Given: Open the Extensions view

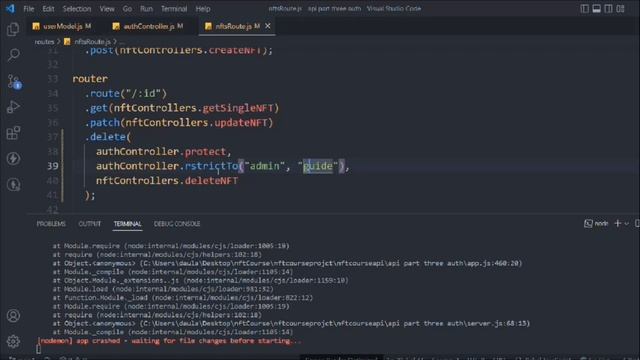Looking at the screenshot, I should pos(13,133).
